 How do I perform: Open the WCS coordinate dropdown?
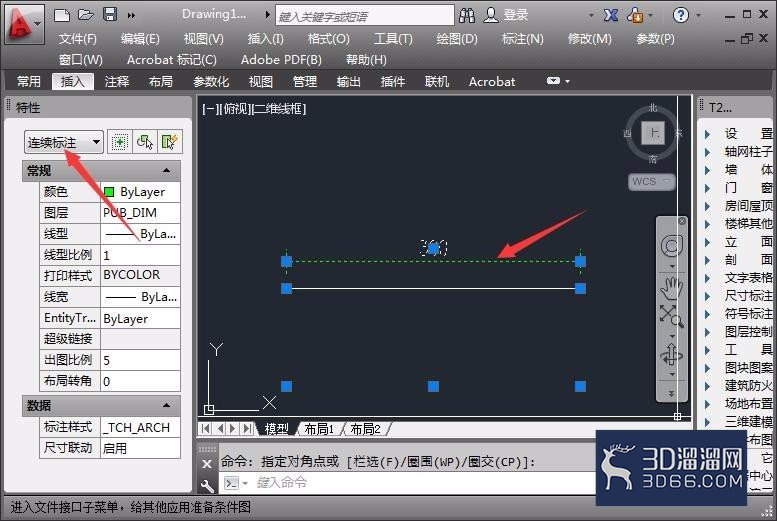tap(651, 181)
